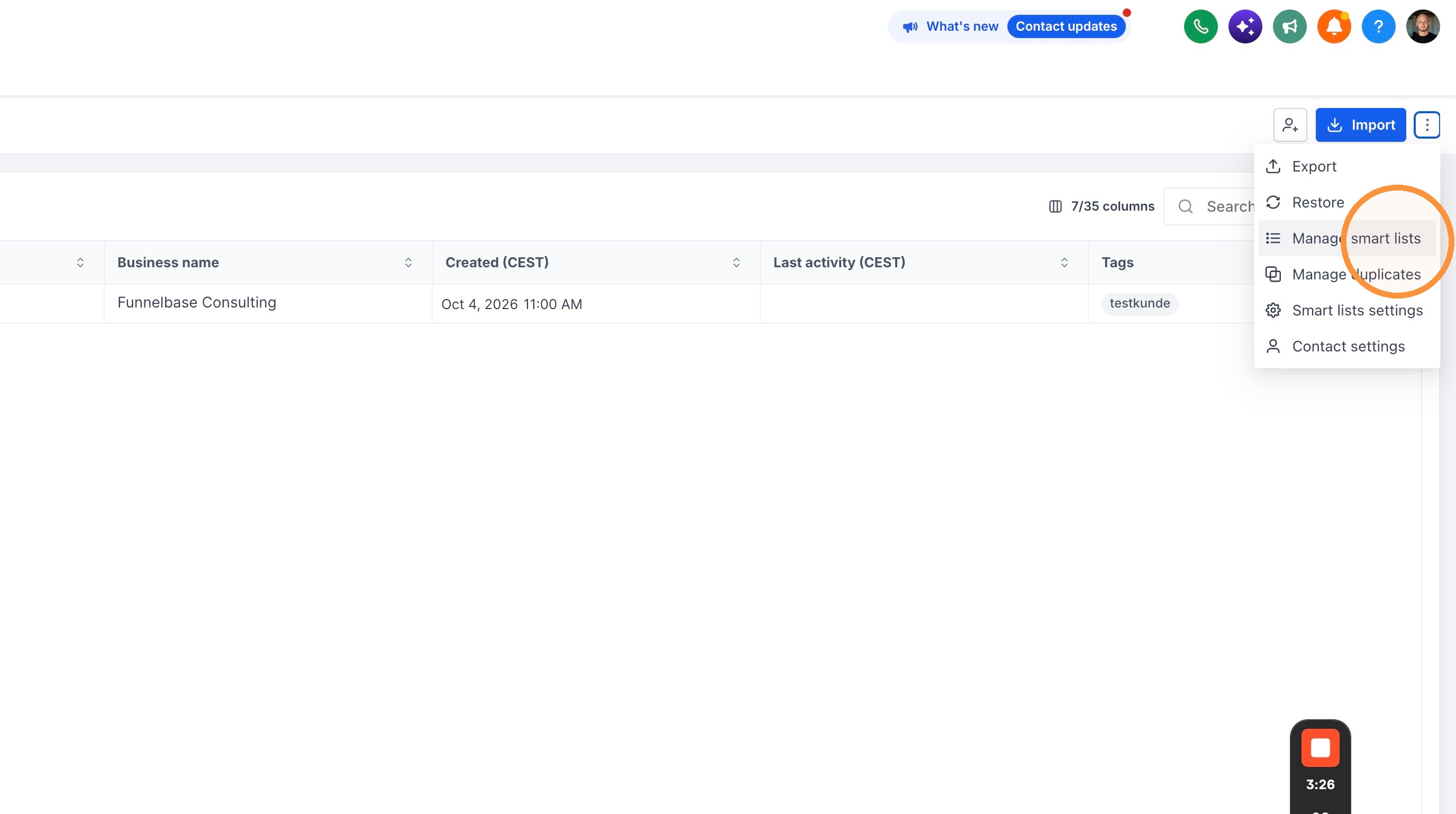Click the What's new megaphone link
The image size is (1456, 814).
tap(951, 26)
